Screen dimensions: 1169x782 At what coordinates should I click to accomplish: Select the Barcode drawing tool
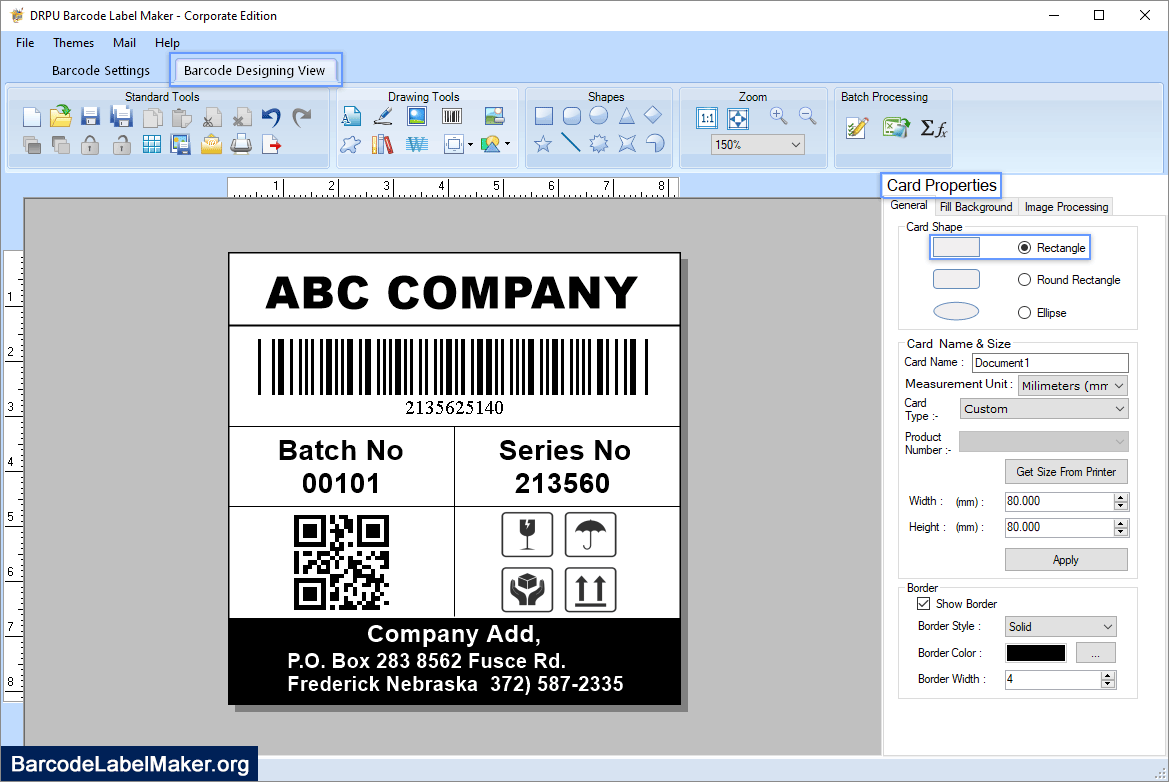point(451,115)
